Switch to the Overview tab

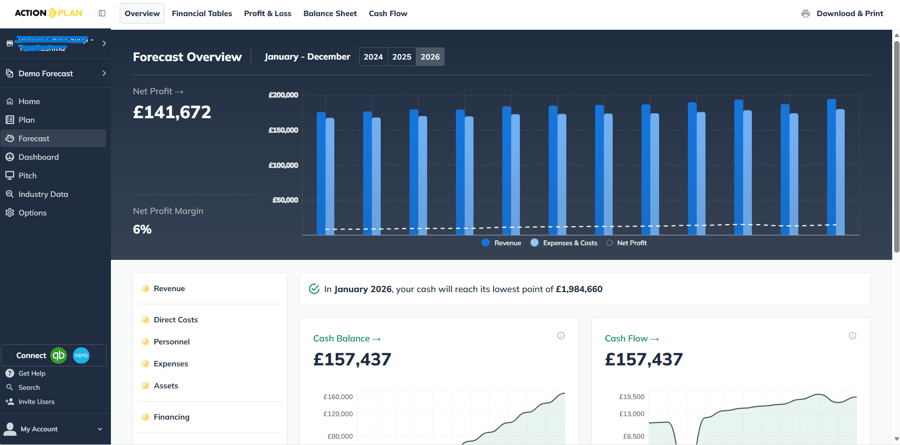pos(142,13)
